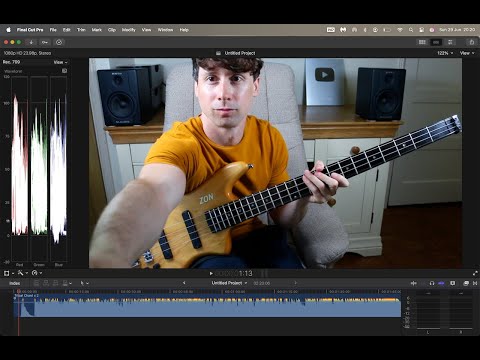This screenshot has height=360, width=480.
Task: Open the Apple menu
Action: (x=8, y=30)
